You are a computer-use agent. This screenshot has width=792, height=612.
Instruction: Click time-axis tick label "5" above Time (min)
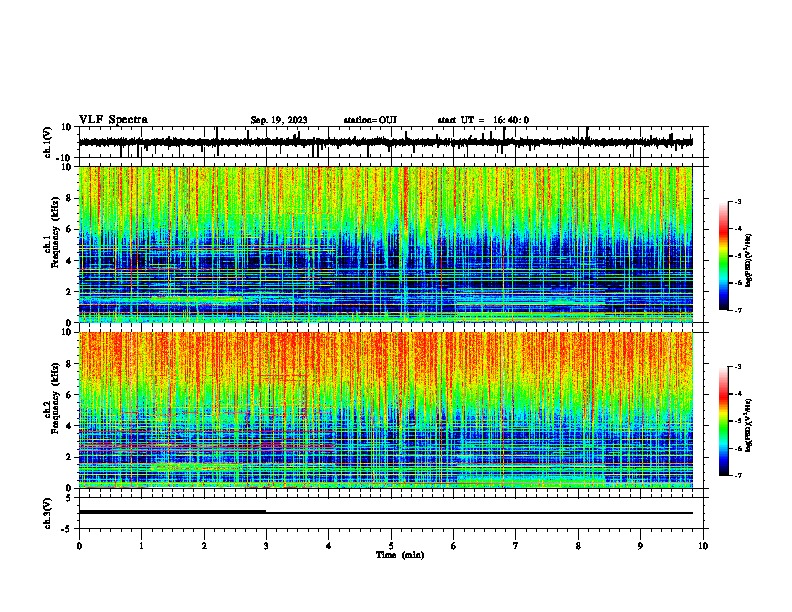(x=391, y=546)
